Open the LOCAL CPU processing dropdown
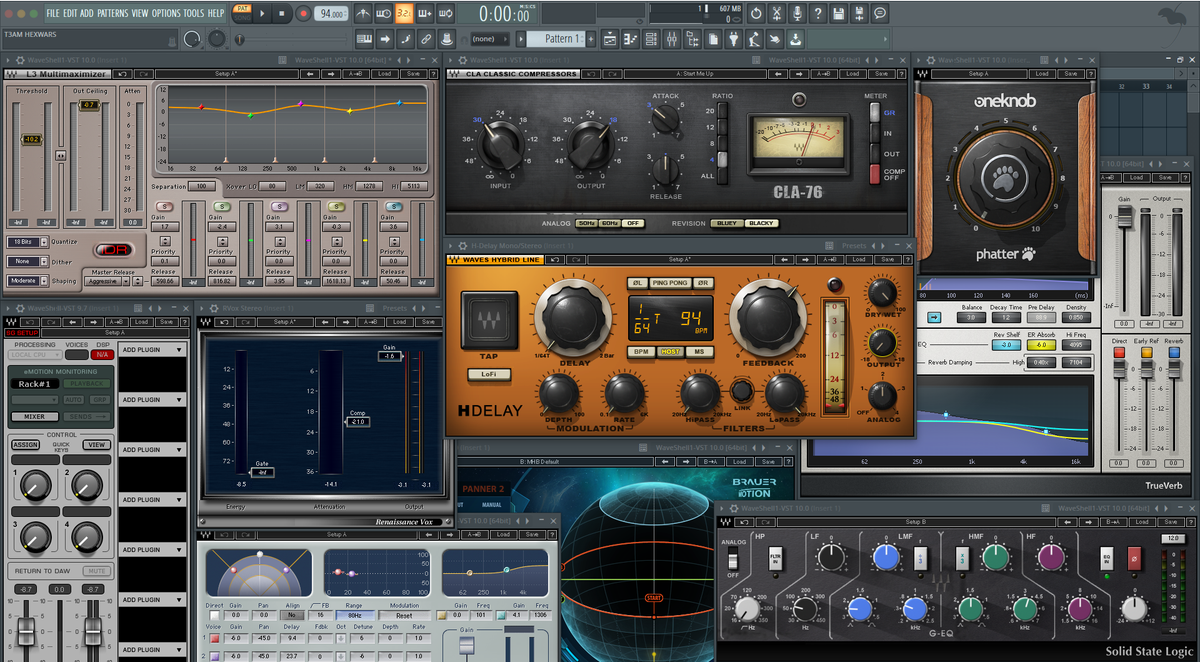The height and width of the screenshot is (662, 1200). pyautogui.click(x=34, y=355)
